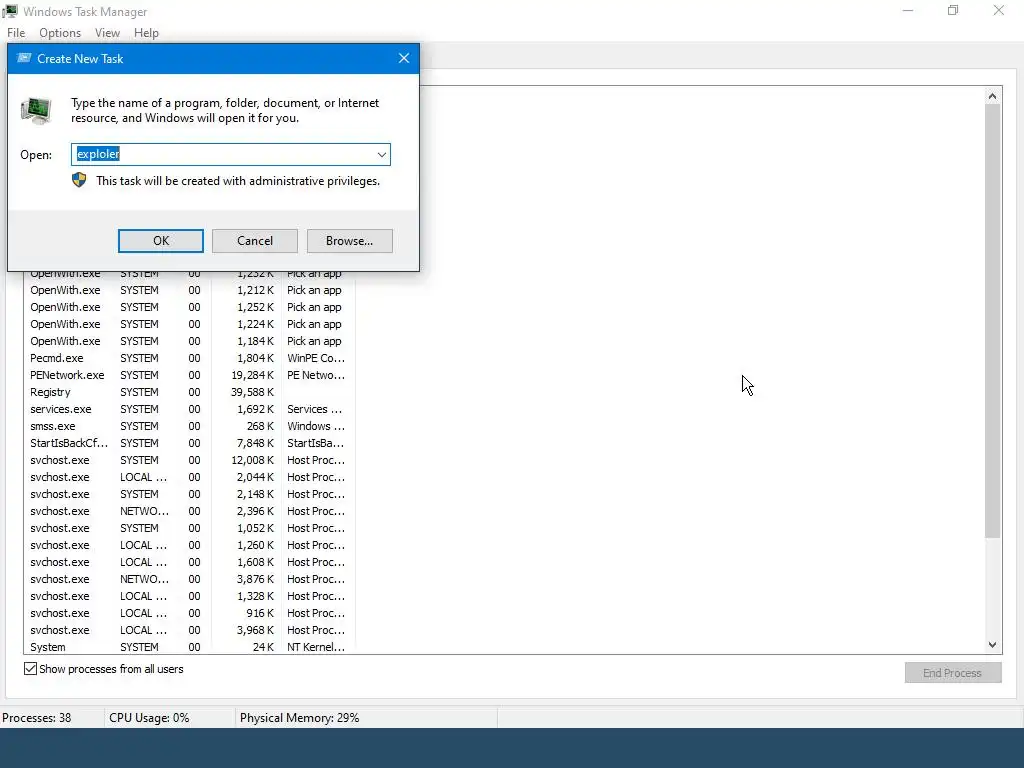
Task: Confirm with the OK button
Action: pos(161,241)
